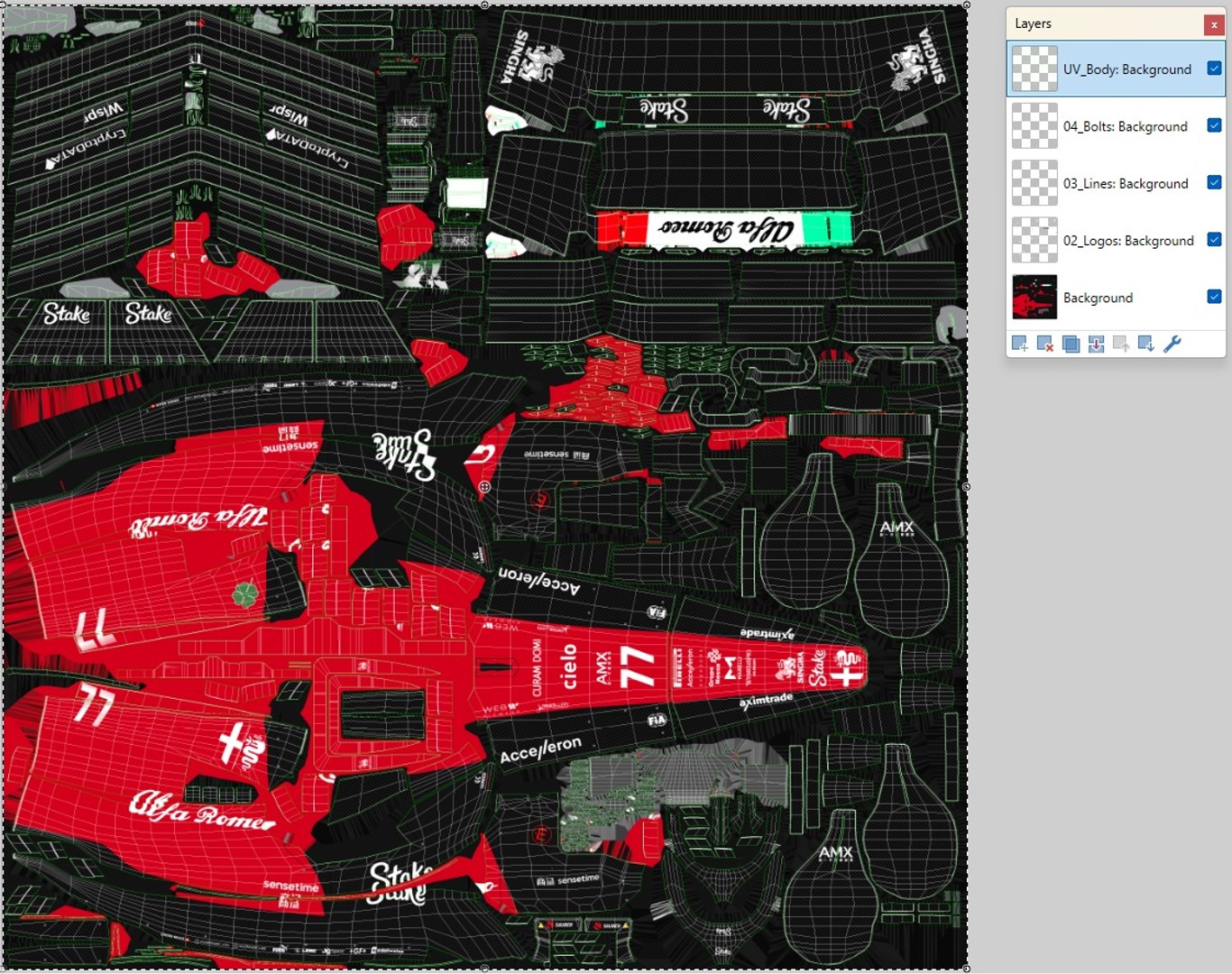Delete the selected layer
The image size is (1232, 974).
pyautogui.click(x=1045, y=344)
